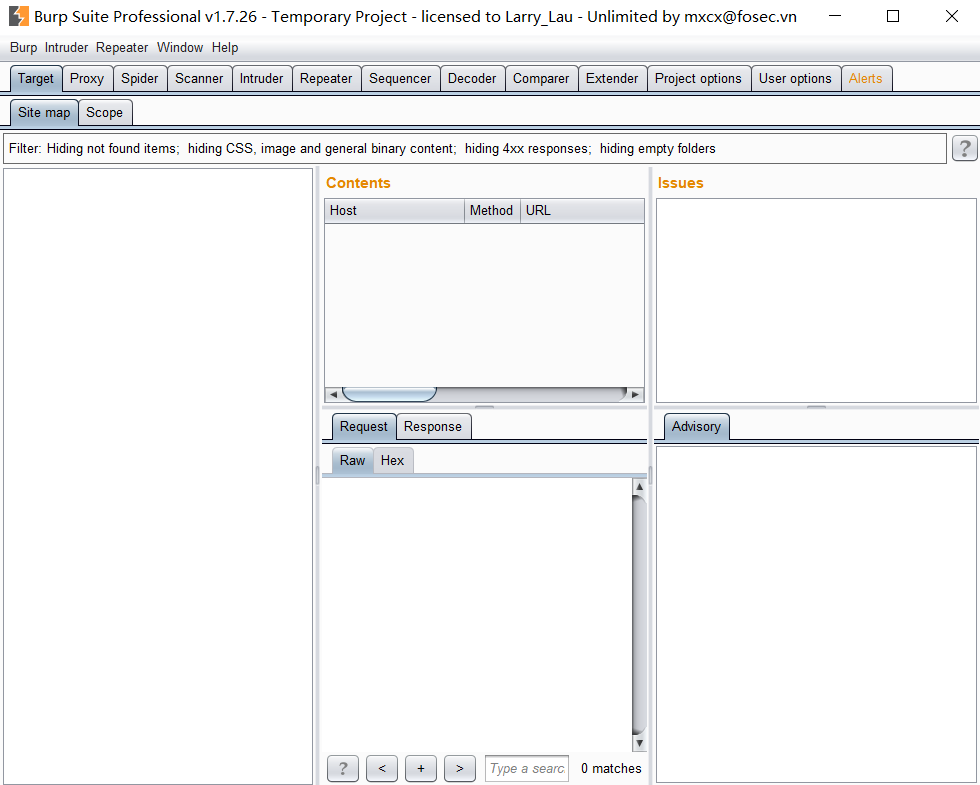Select the Target tab
This screenshot has height=785, width=980.
pos(36,79)
